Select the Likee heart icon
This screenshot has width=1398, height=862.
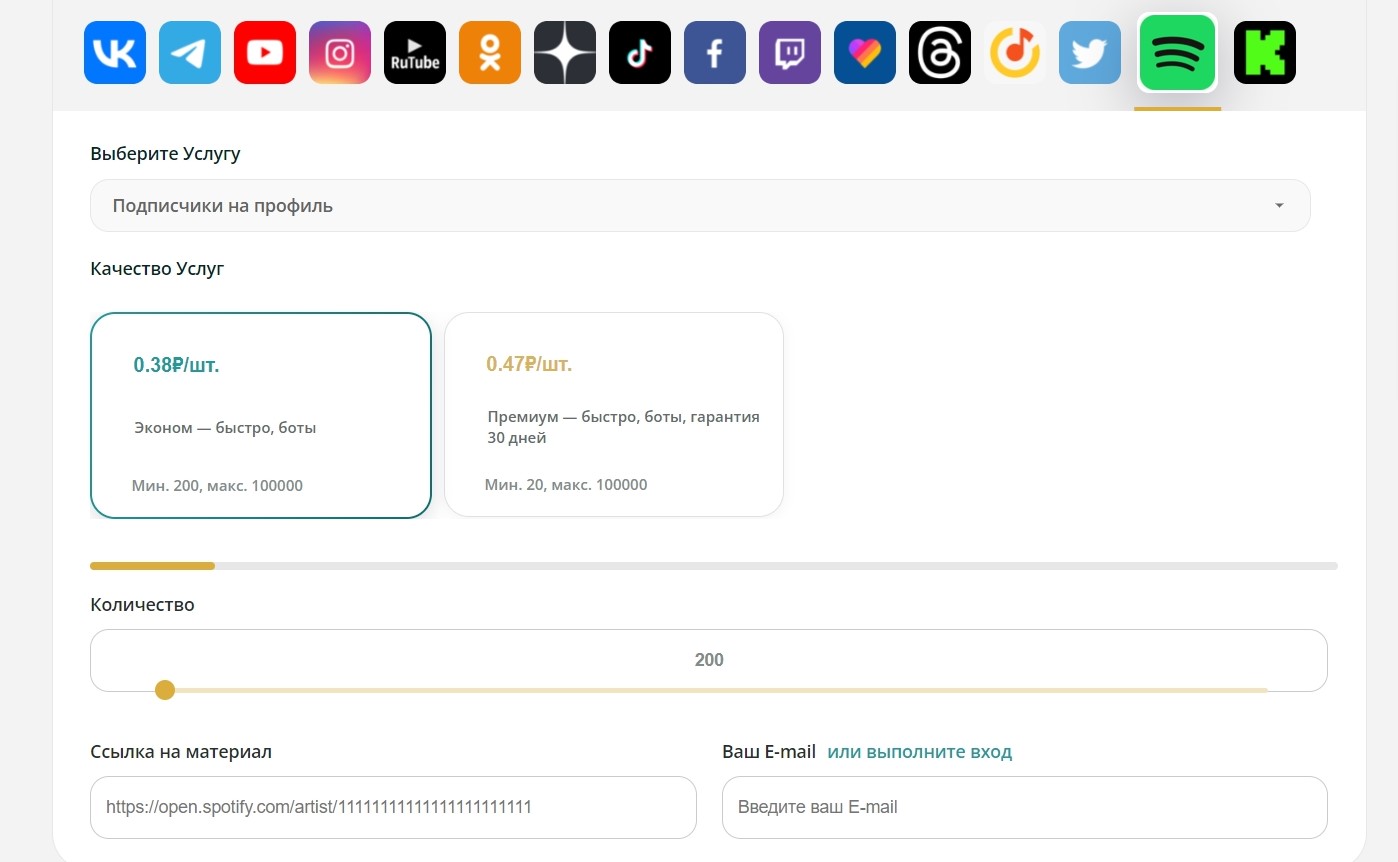click(865, 53)
